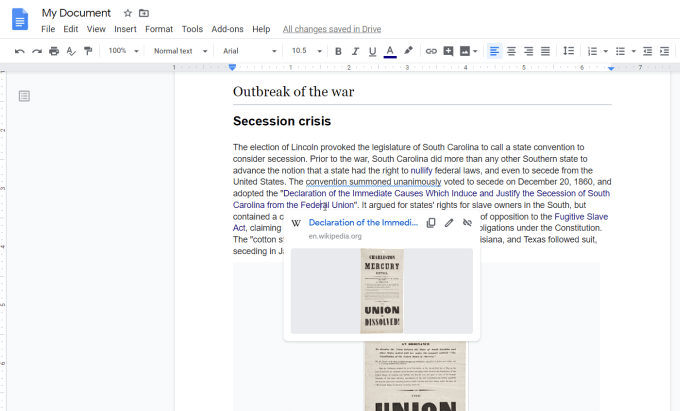Click the underlined convention summoned unanimously text
This screenshot has width=680, height=411.
click(373, 182)
